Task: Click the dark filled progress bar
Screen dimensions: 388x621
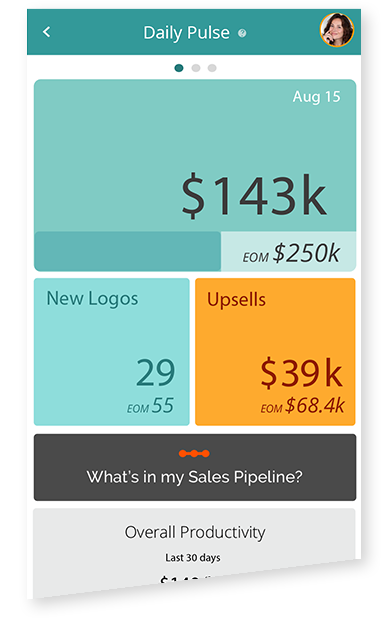Action: 127,251
